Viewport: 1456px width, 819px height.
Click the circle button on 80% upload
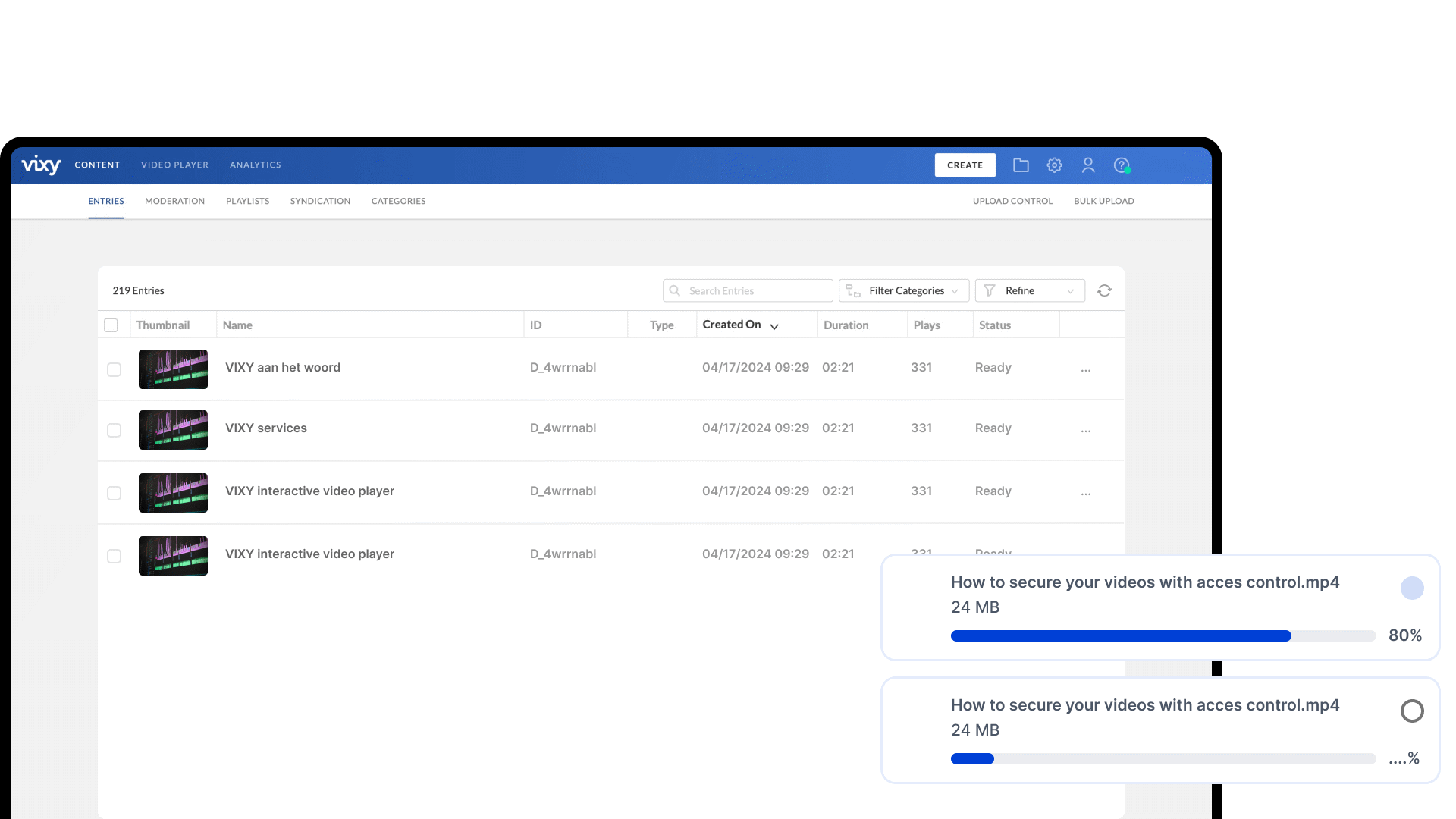[x=1412, y=588]
